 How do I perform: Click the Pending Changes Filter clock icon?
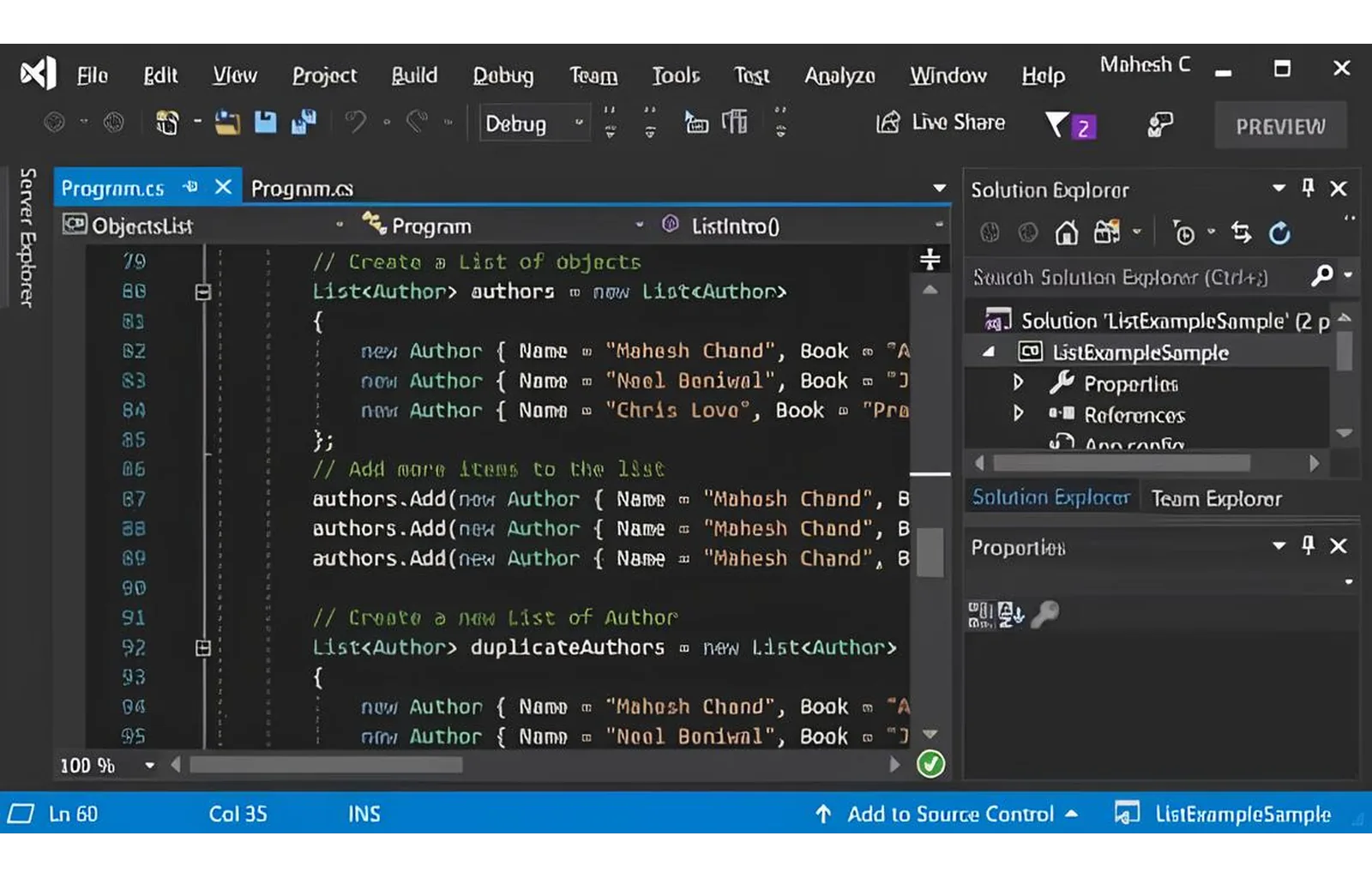(1183, 232)
